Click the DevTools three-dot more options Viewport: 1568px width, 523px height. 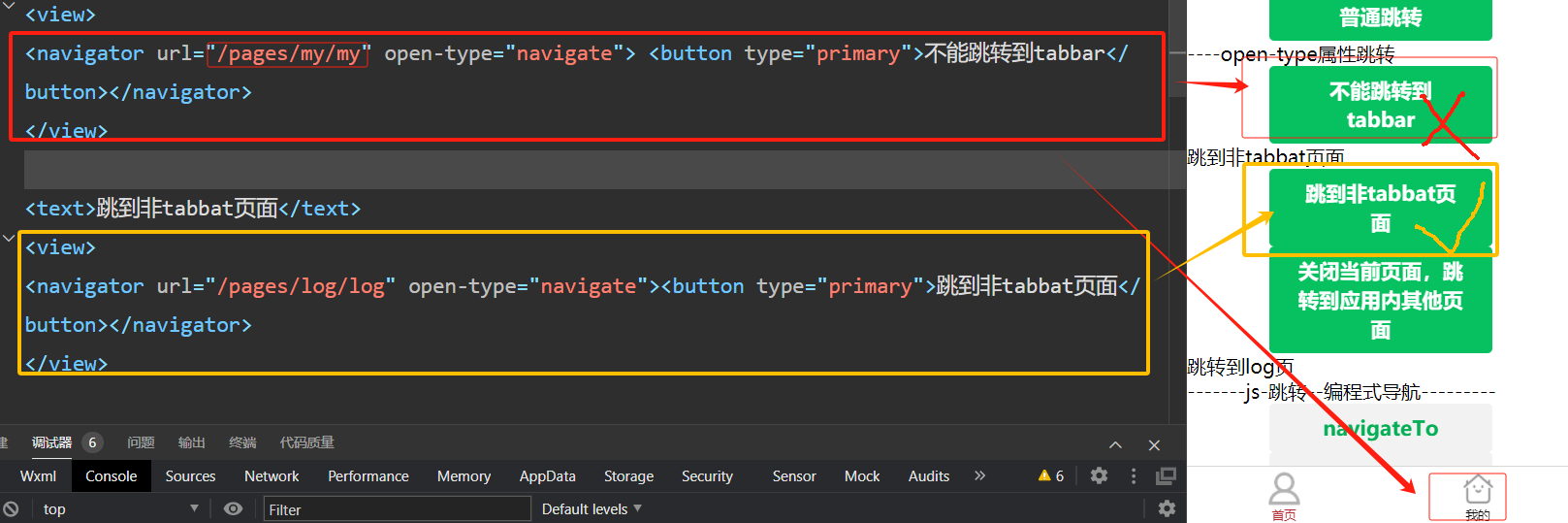pos(1133,475)
